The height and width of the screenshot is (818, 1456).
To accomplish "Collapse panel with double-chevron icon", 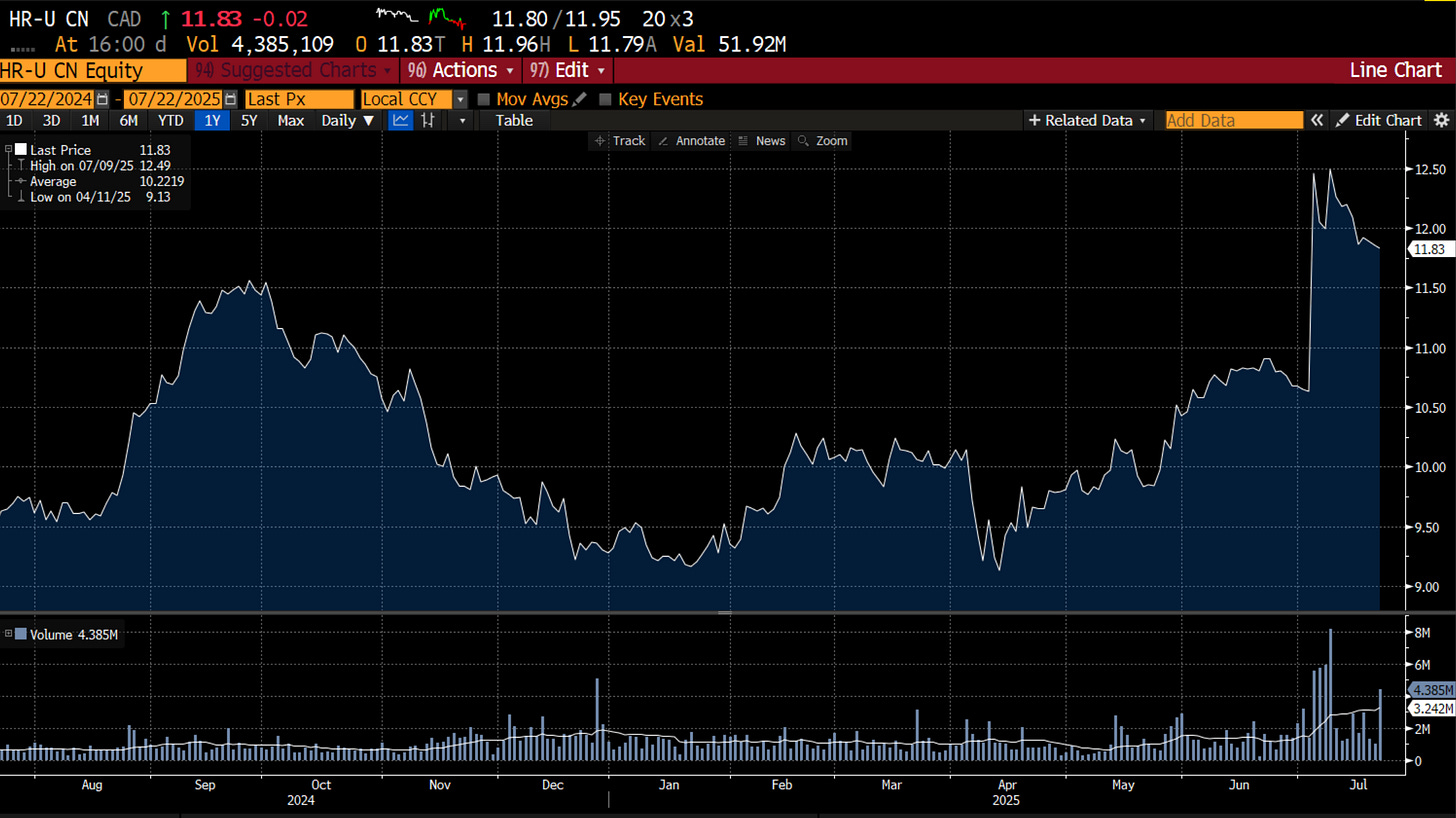I will (1317, 120).
